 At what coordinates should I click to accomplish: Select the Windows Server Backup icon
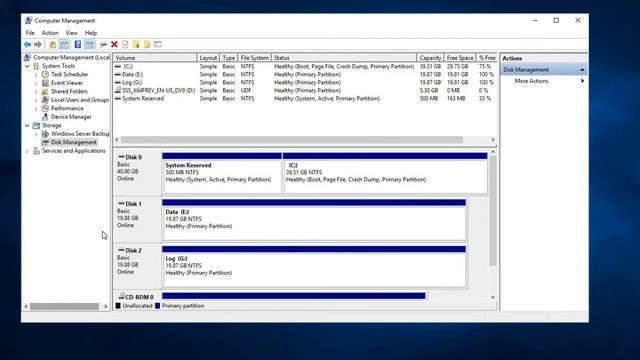[45, 134]
